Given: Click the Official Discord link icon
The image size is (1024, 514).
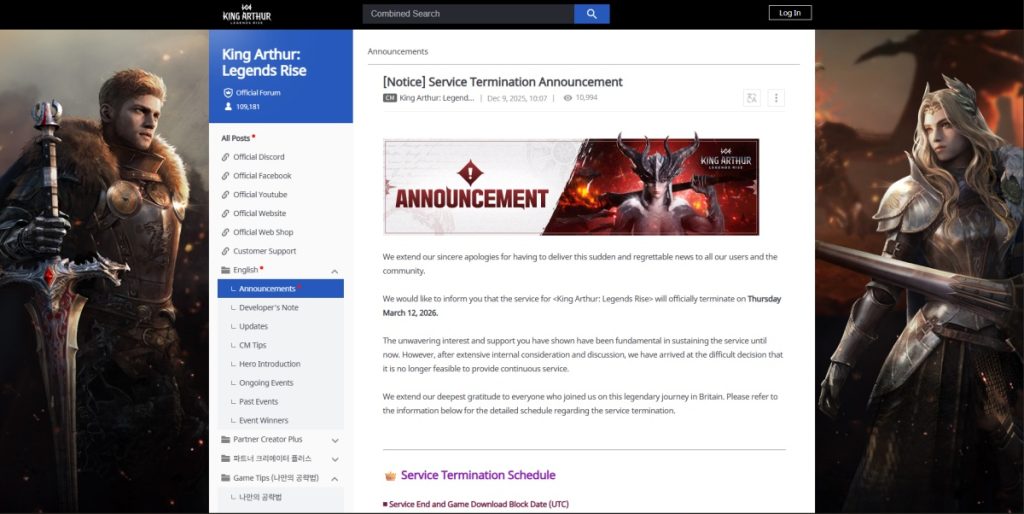Looking at the screenshot, I should tap(225, 157).
